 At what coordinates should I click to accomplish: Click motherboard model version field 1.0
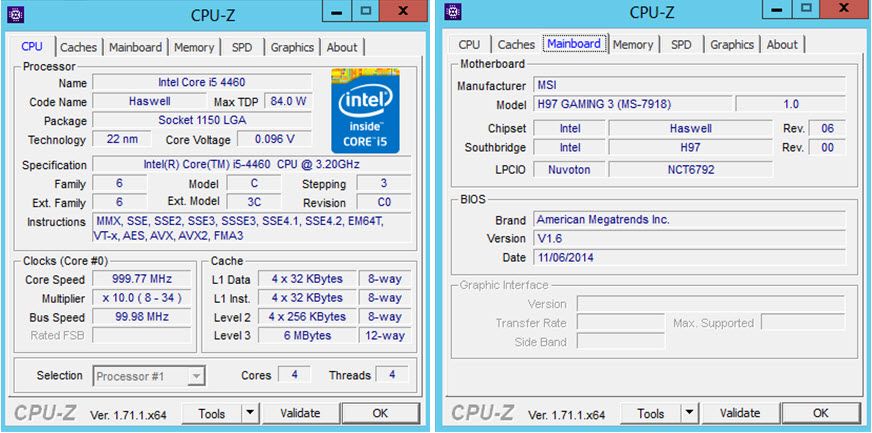click(x=791, y=104)
